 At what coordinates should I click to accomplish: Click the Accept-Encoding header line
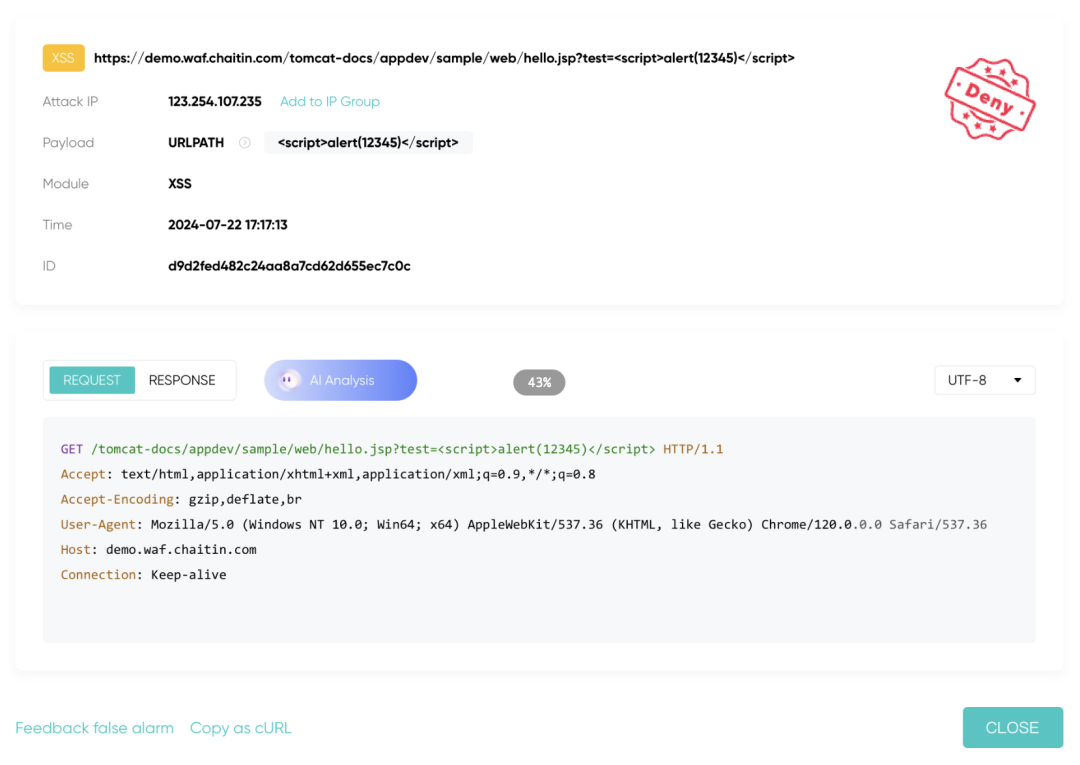coord(181,499)
